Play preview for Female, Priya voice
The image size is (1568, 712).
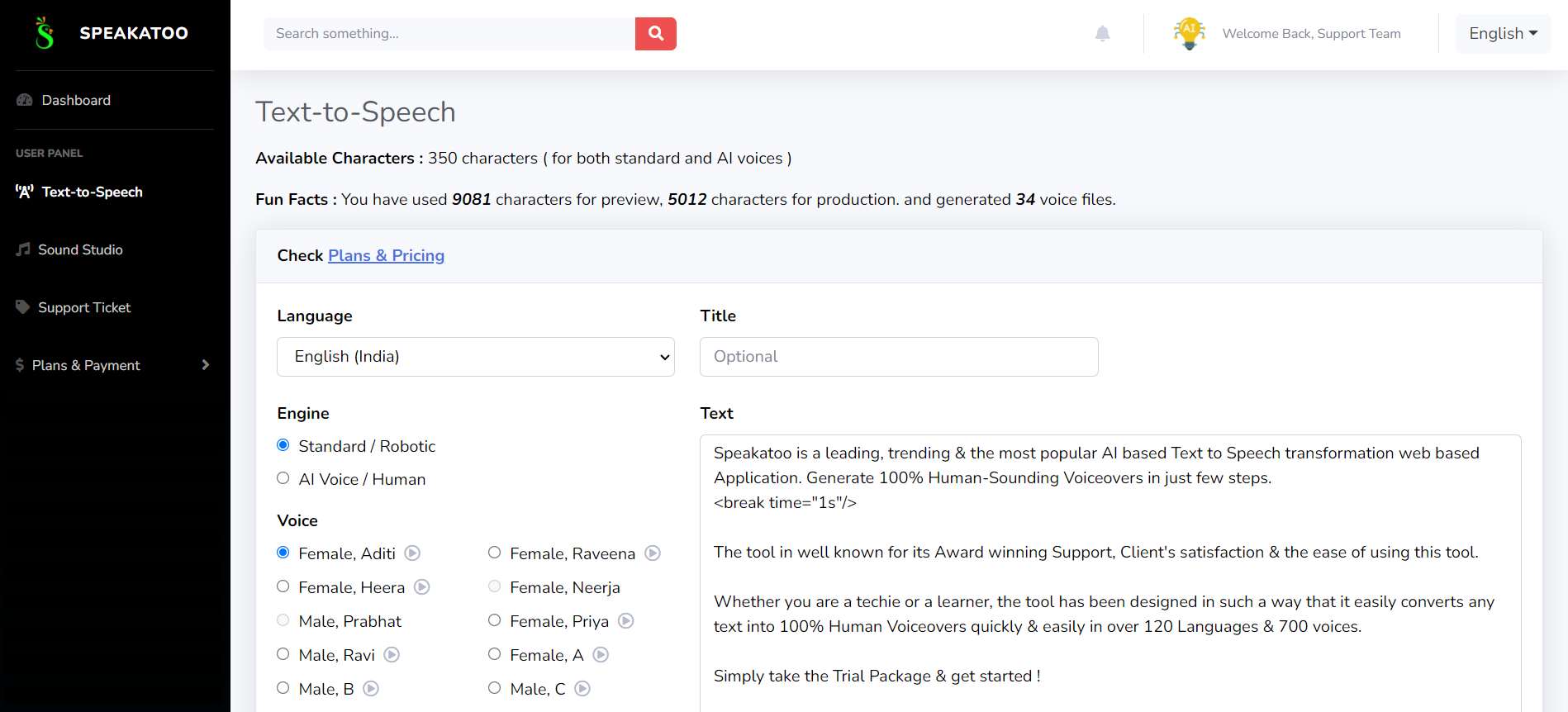click(626, 621)
